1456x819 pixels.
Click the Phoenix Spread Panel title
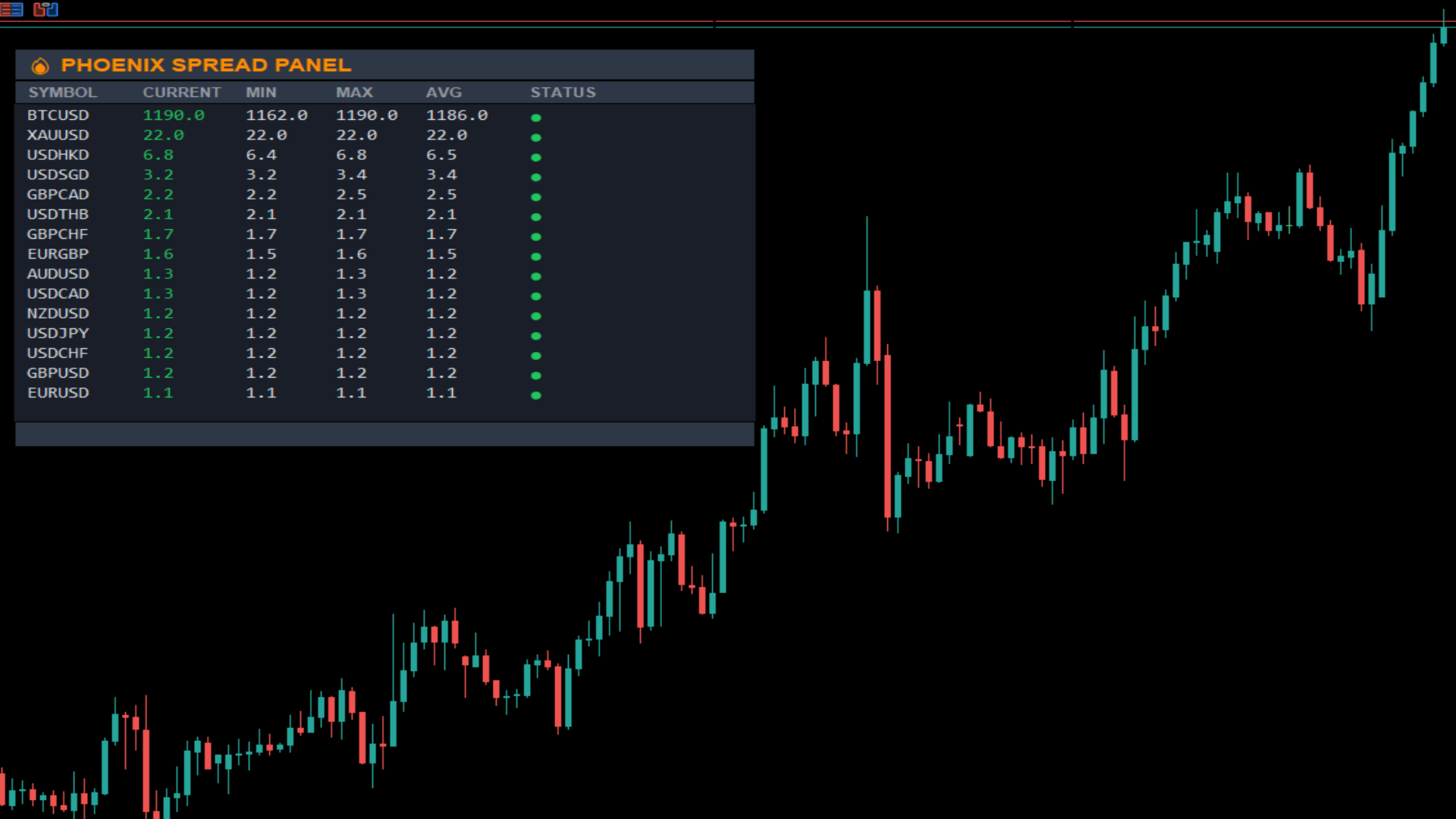[x=206, y=65]
